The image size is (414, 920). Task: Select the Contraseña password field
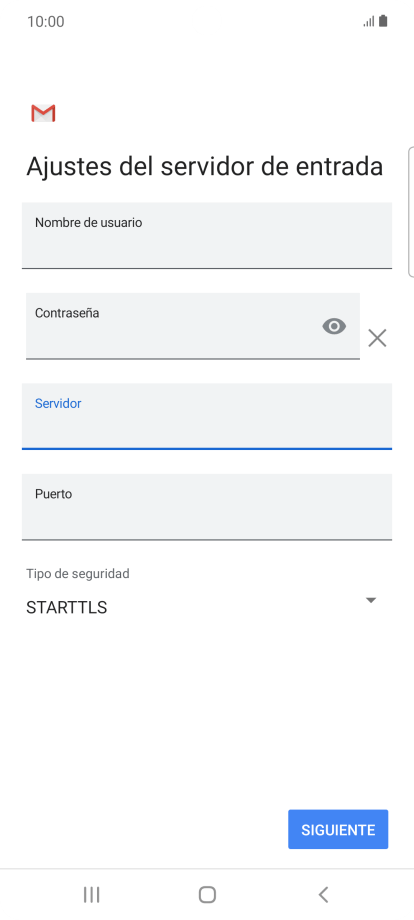193,326
